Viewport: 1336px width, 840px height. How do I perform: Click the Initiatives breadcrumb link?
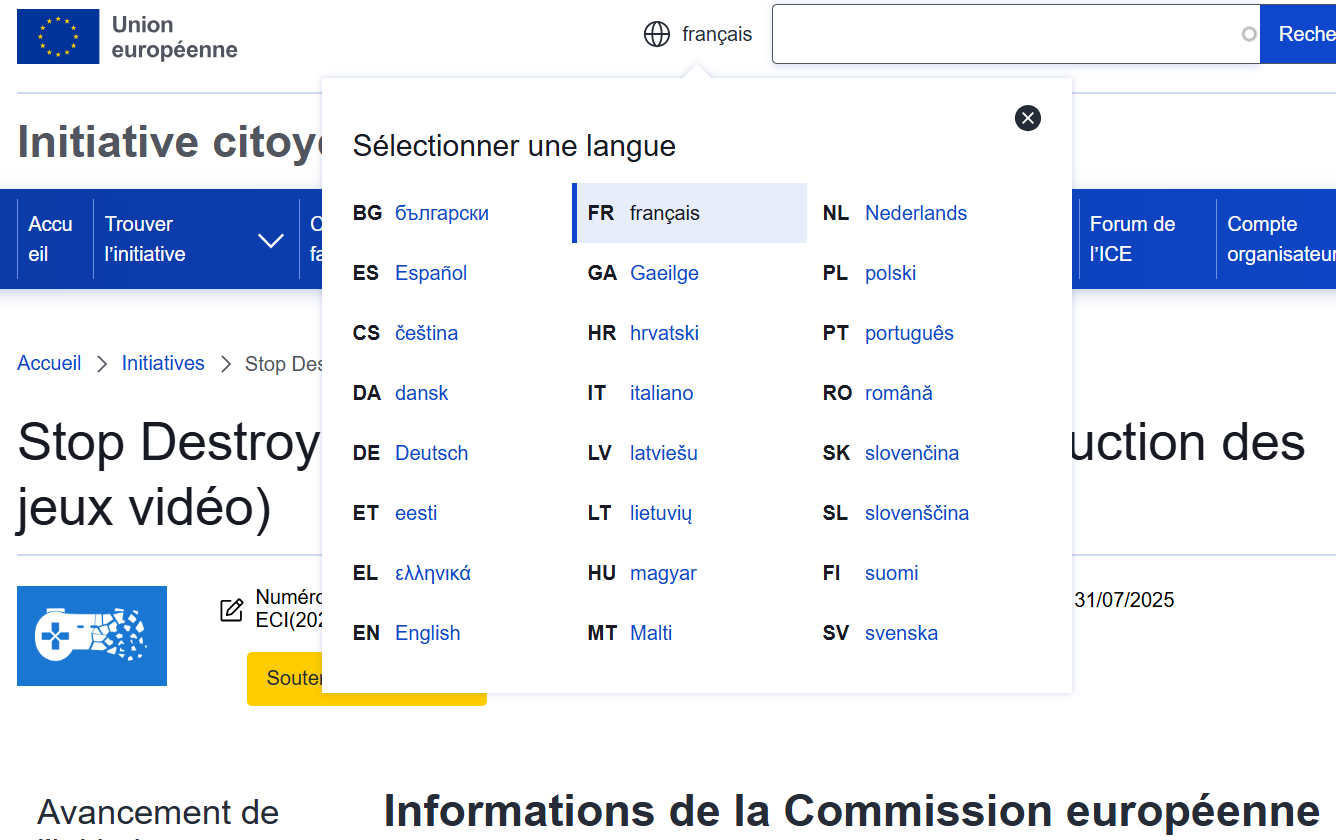coord(163,363)
